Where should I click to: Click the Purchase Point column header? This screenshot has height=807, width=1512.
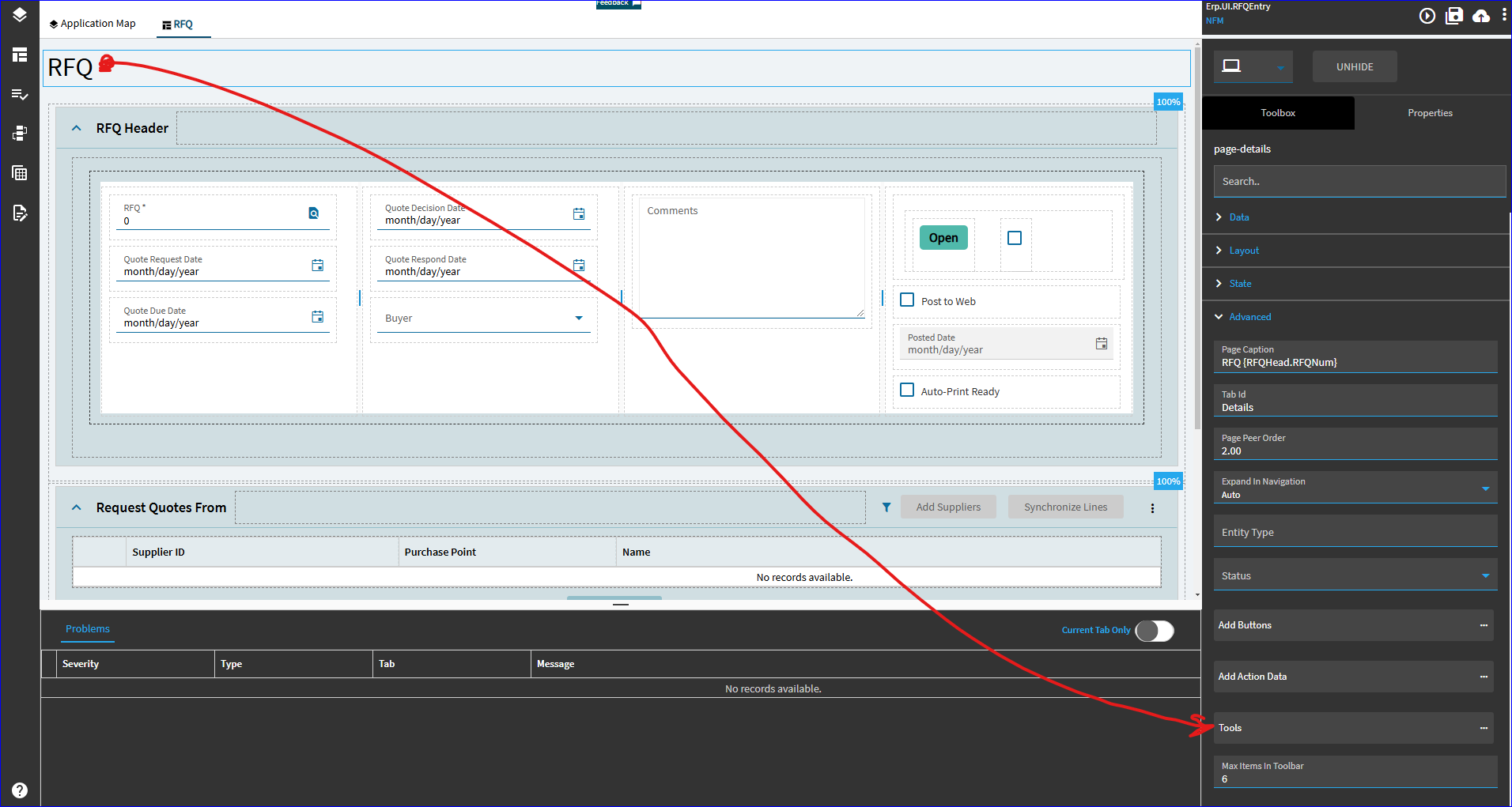[507, 552]
